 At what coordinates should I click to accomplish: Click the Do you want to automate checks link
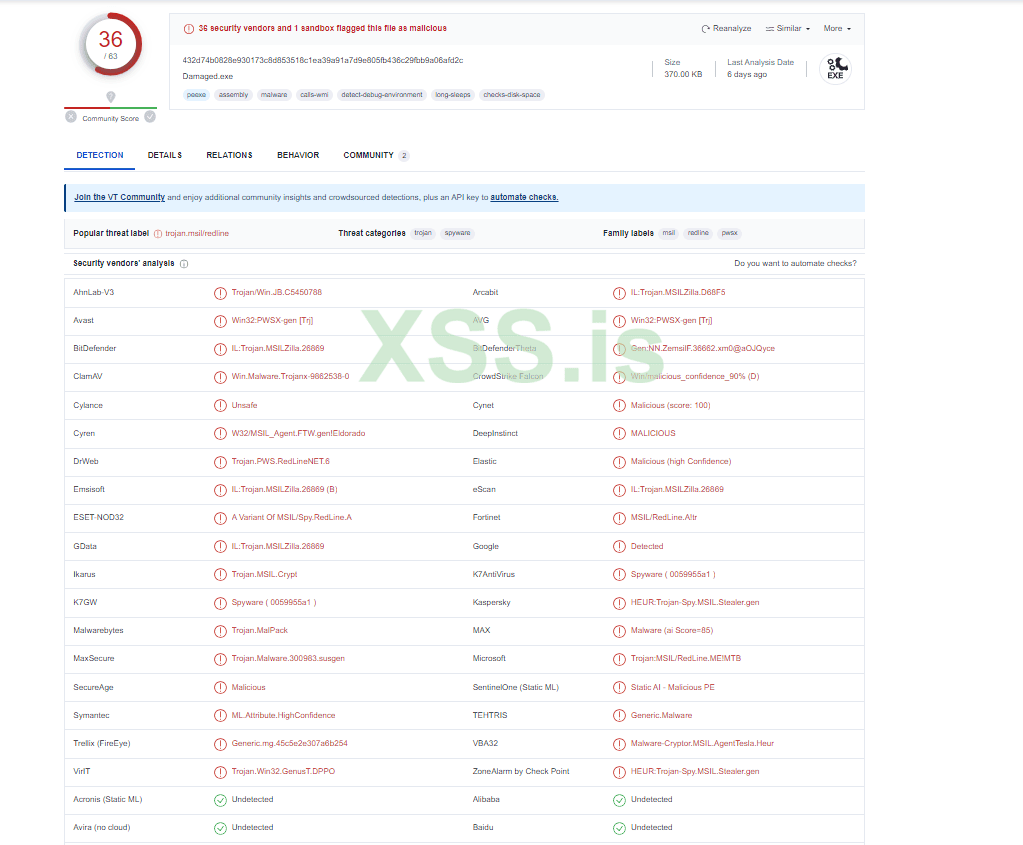[x=795, y=264]
